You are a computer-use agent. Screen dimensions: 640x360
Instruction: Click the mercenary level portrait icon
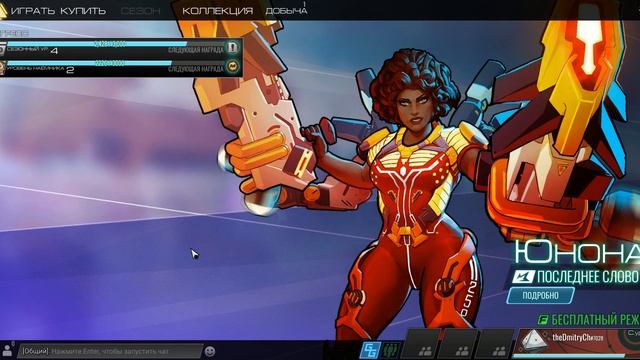pyautogui.click(x=2, y=68)
